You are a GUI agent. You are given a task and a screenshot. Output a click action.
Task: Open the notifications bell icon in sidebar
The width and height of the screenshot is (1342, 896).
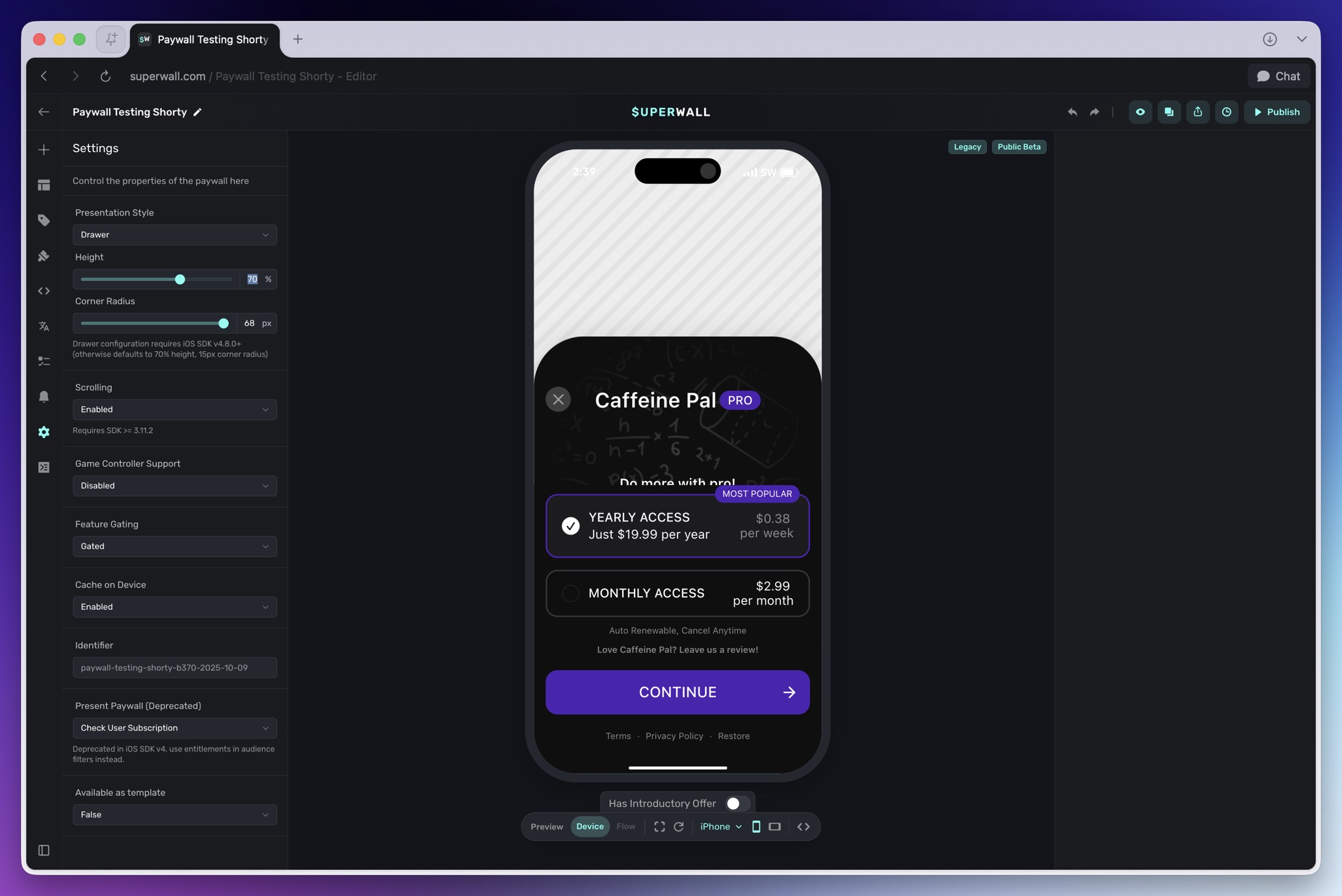click(x=44, y=397)
